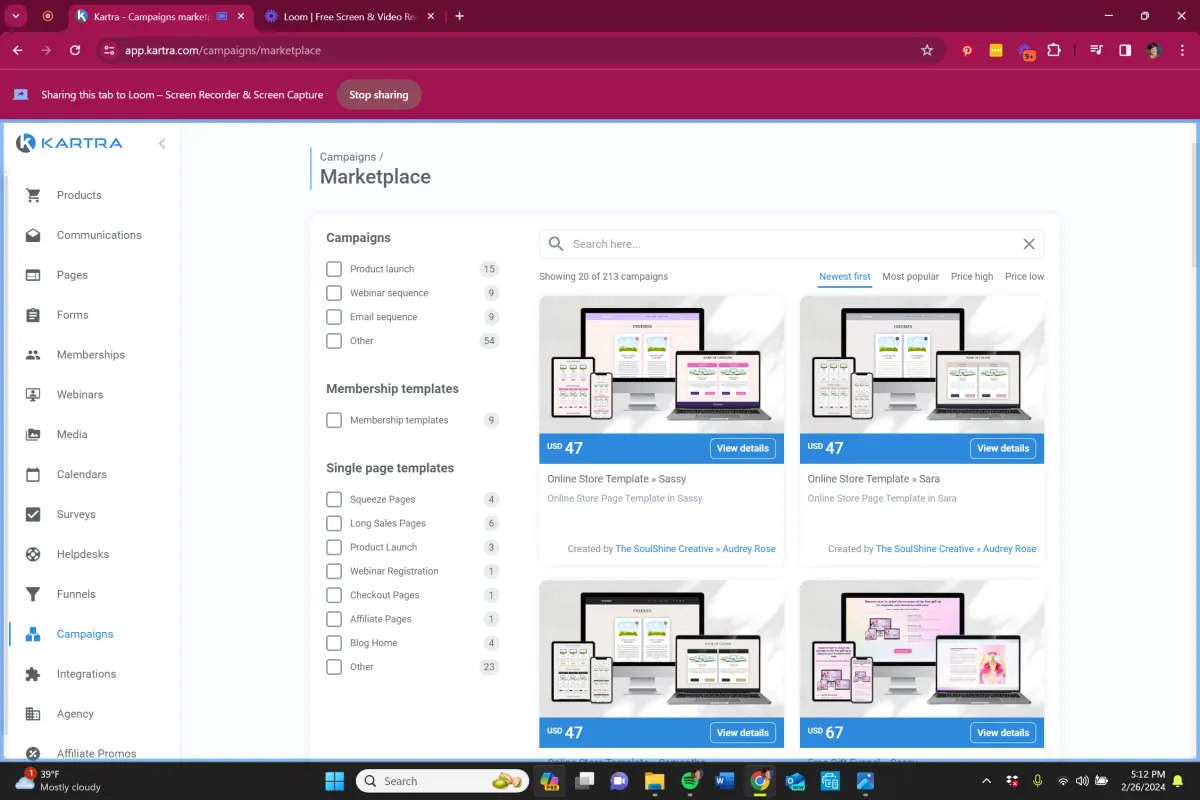The width and height of the screenshot is (1200, 800).
Task: Open Spotify from the taskbar
Action: point(689,781)
